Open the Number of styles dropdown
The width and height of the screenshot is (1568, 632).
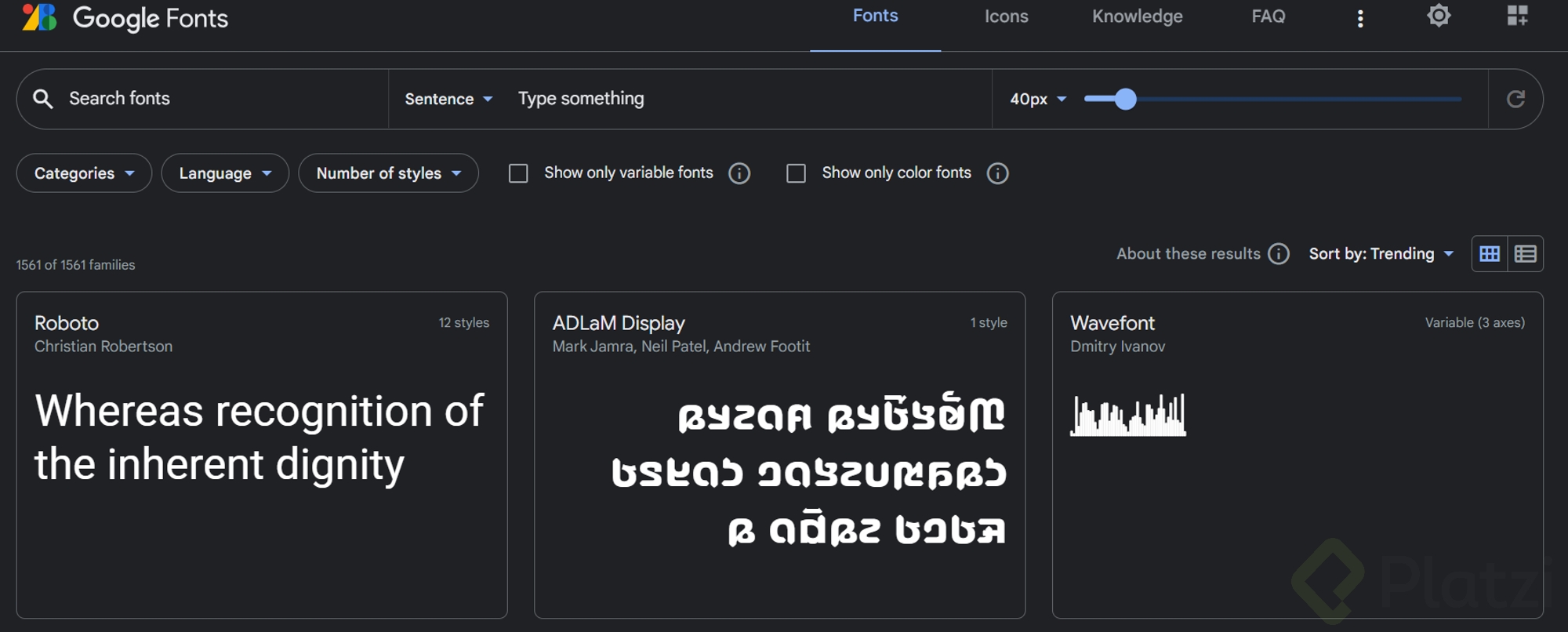(388, 173)
